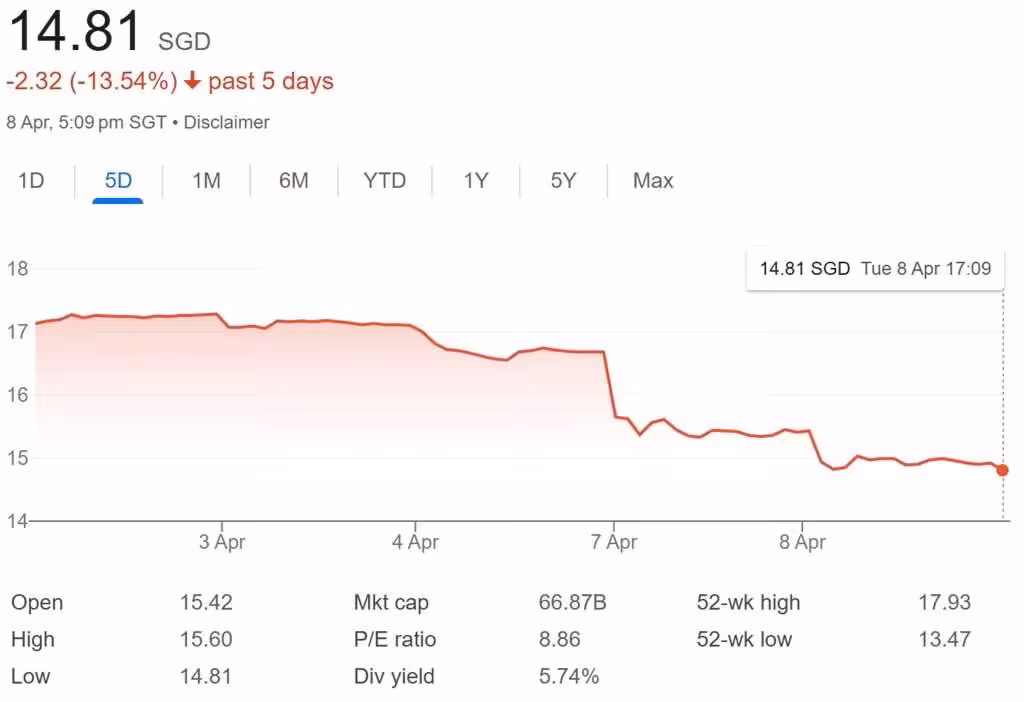
Task: Select the YTD time range
Action: 384,180
